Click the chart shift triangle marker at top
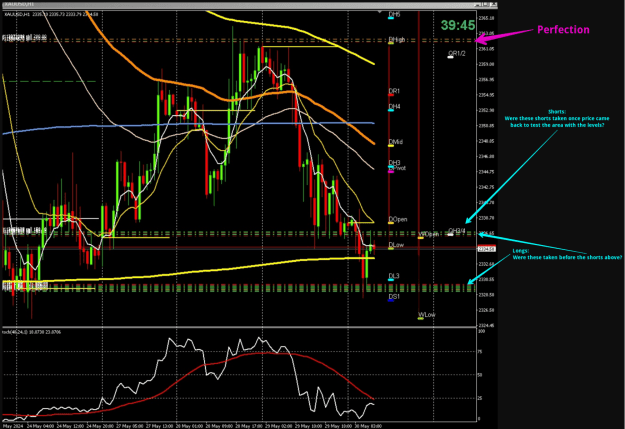625x429 pixels. [x=379, y=12]
